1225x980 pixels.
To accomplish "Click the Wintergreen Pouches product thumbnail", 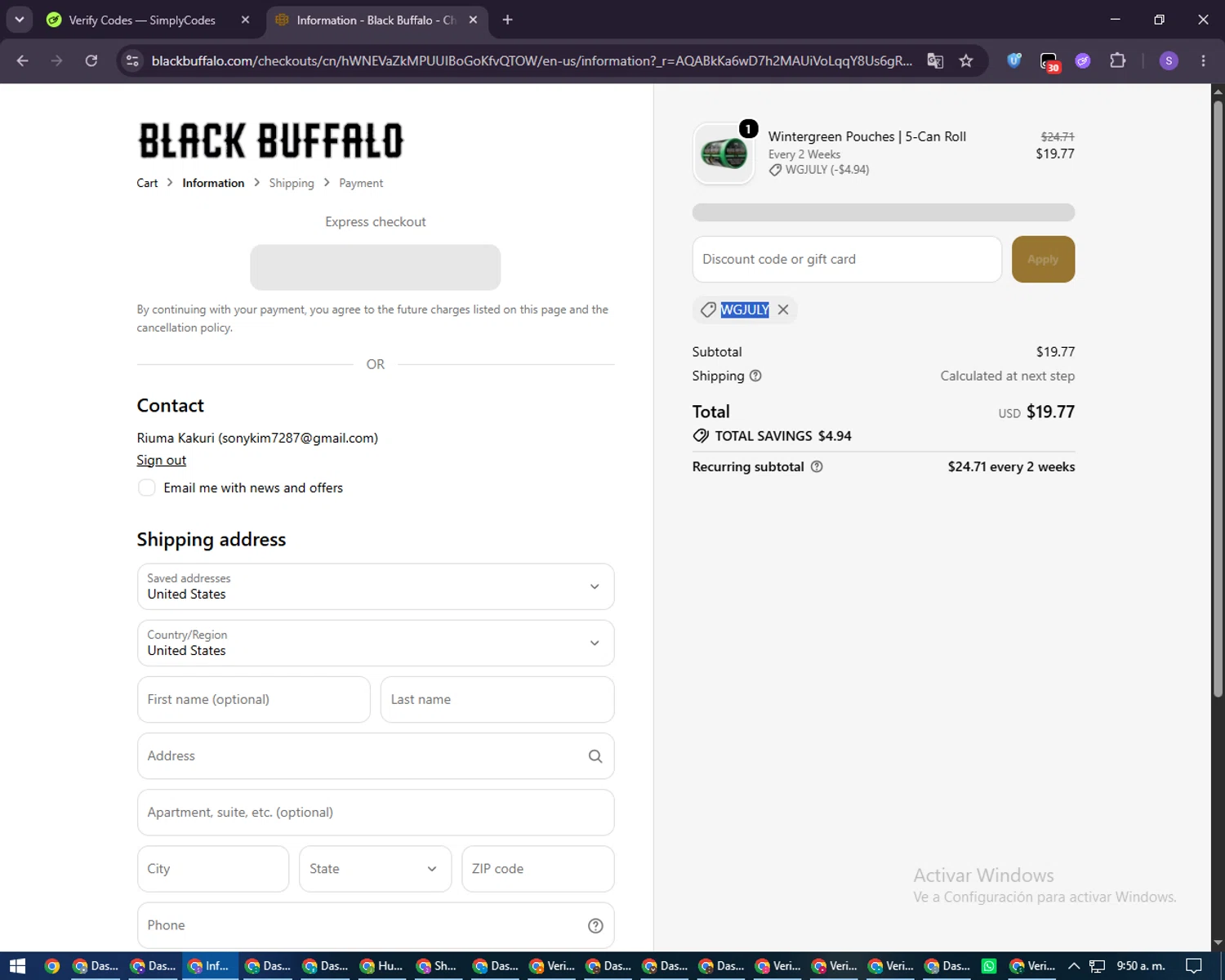I will pyautogui.click(x=724, y=154).
